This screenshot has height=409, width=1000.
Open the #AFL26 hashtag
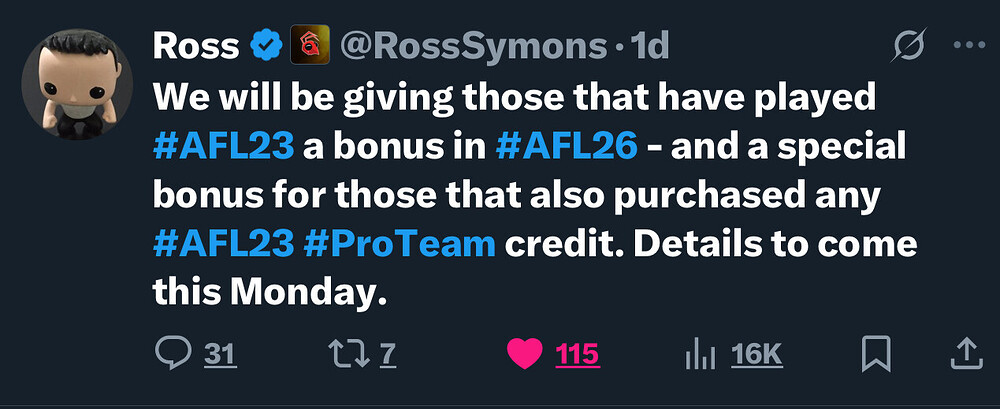(566, 147)
